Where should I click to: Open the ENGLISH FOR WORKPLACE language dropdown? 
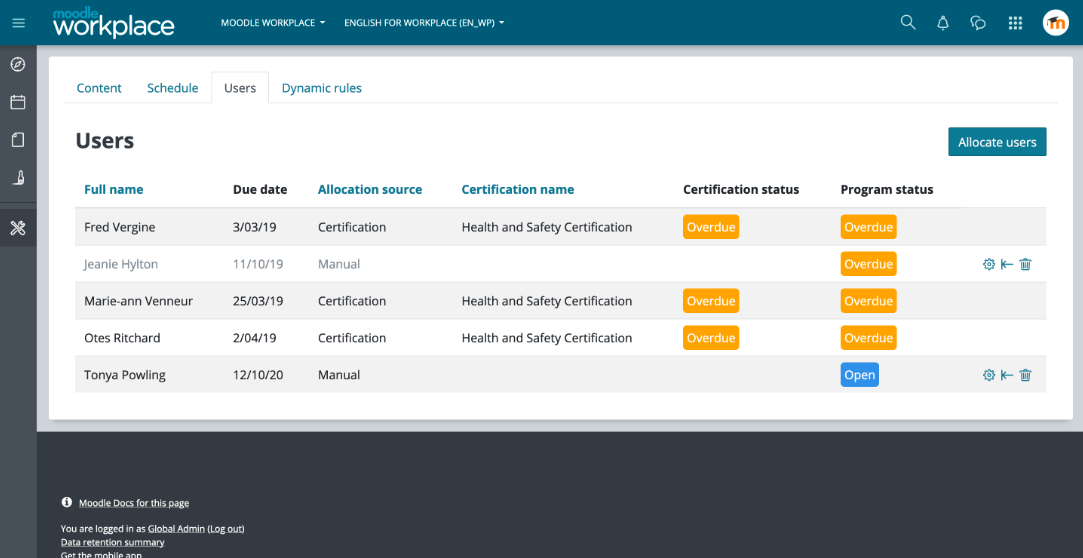424,23
